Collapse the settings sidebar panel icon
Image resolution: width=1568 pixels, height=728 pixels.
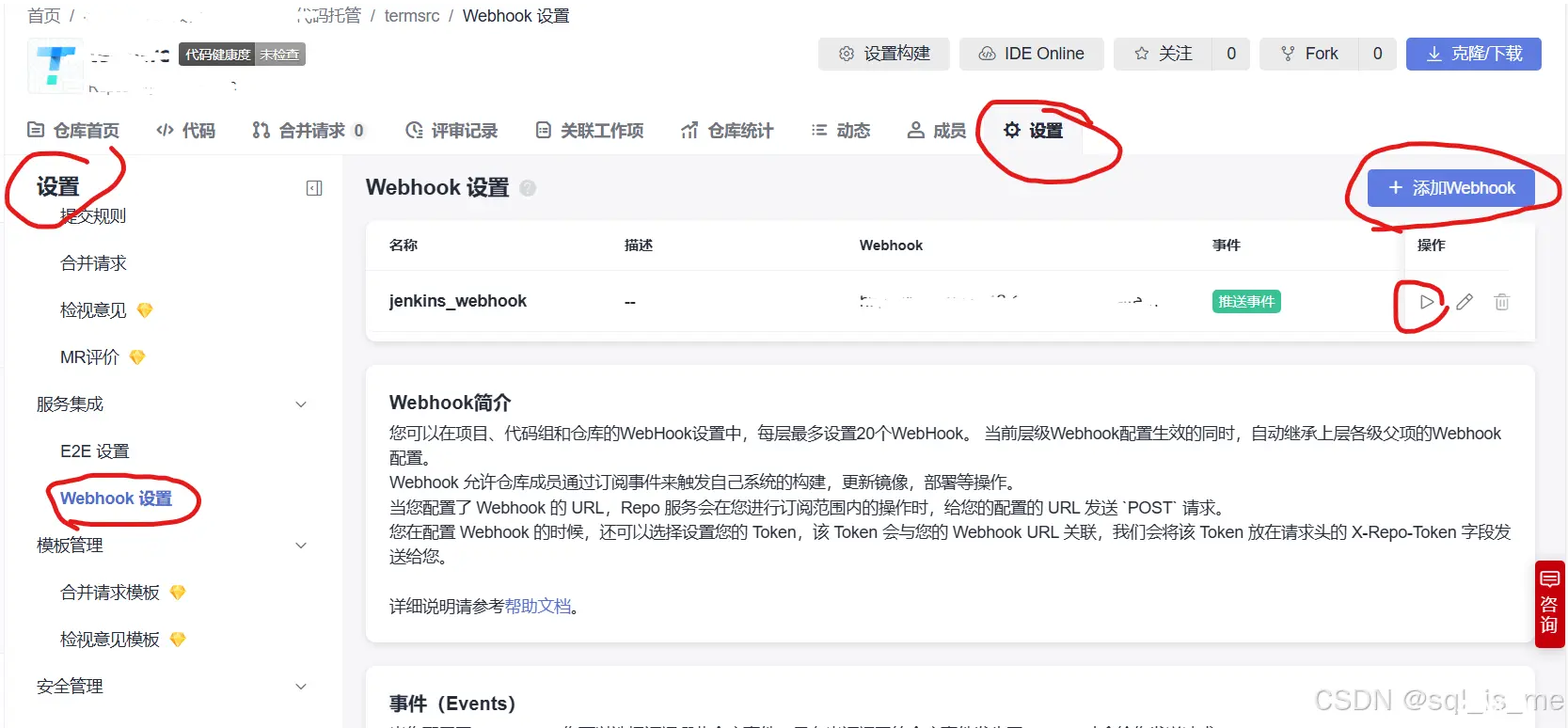click(x=314, y=188)
